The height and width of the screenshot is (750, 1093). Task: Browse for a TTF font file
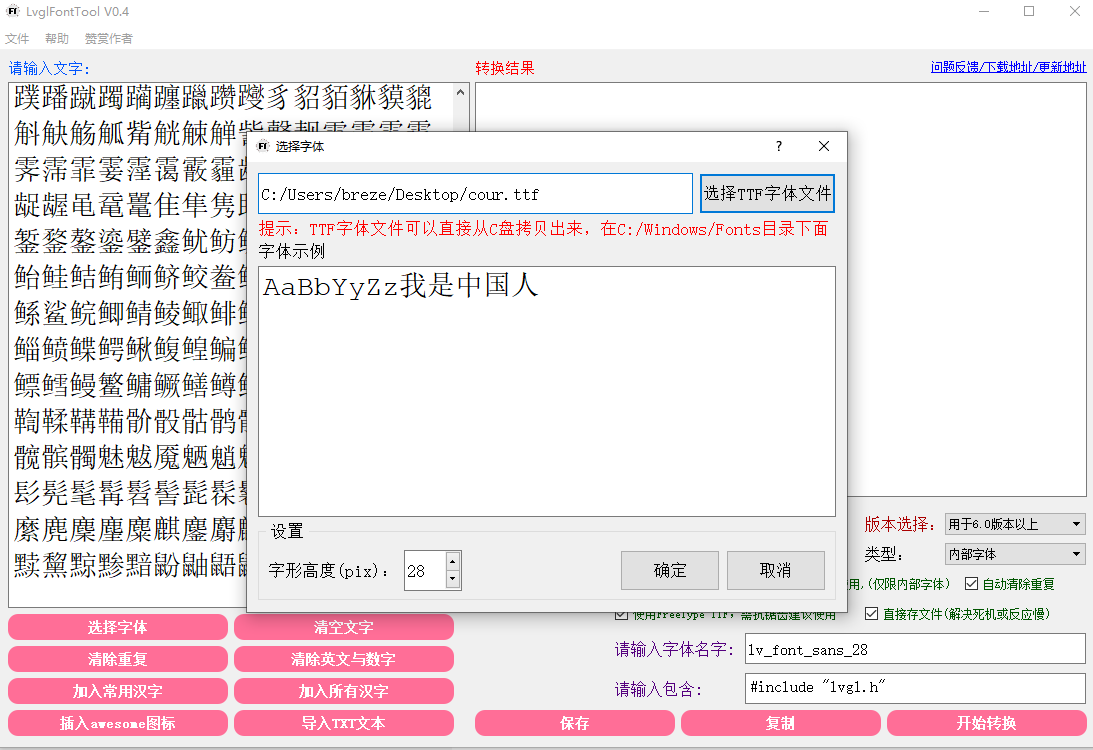click(x=767, y=192)
